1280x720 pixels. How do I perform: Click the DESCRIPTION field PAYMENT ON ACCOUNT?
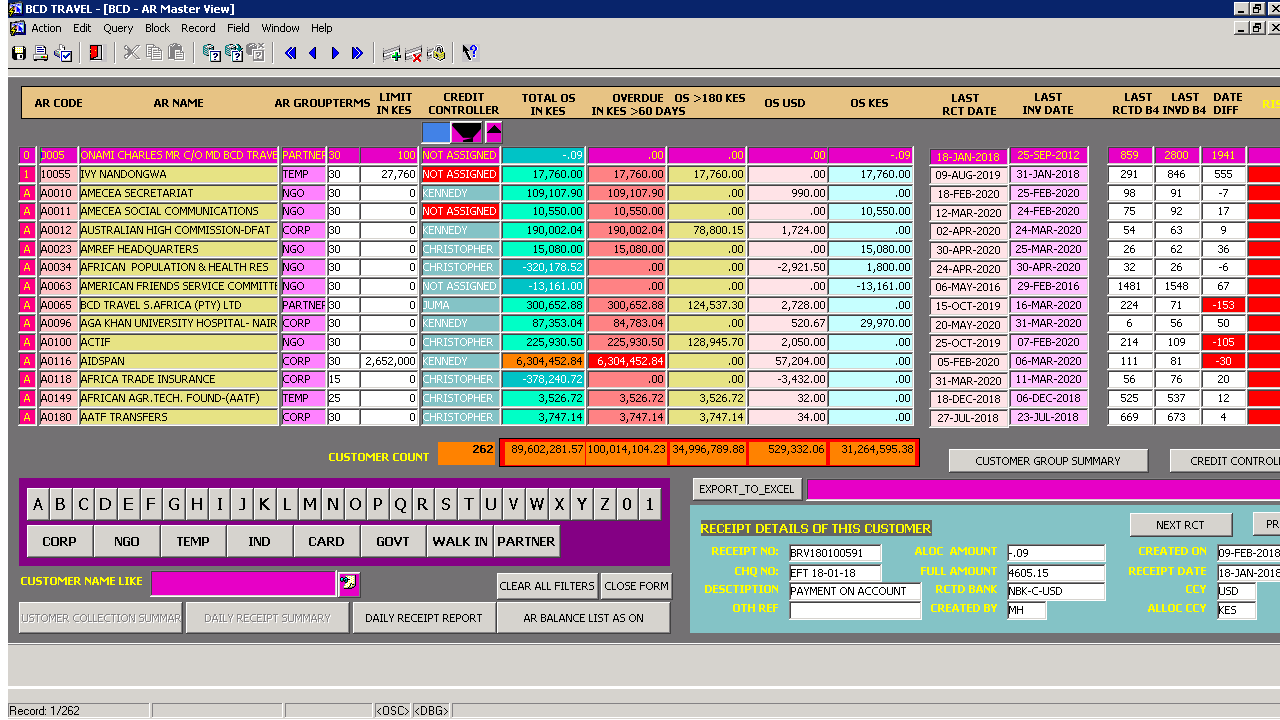855,591
